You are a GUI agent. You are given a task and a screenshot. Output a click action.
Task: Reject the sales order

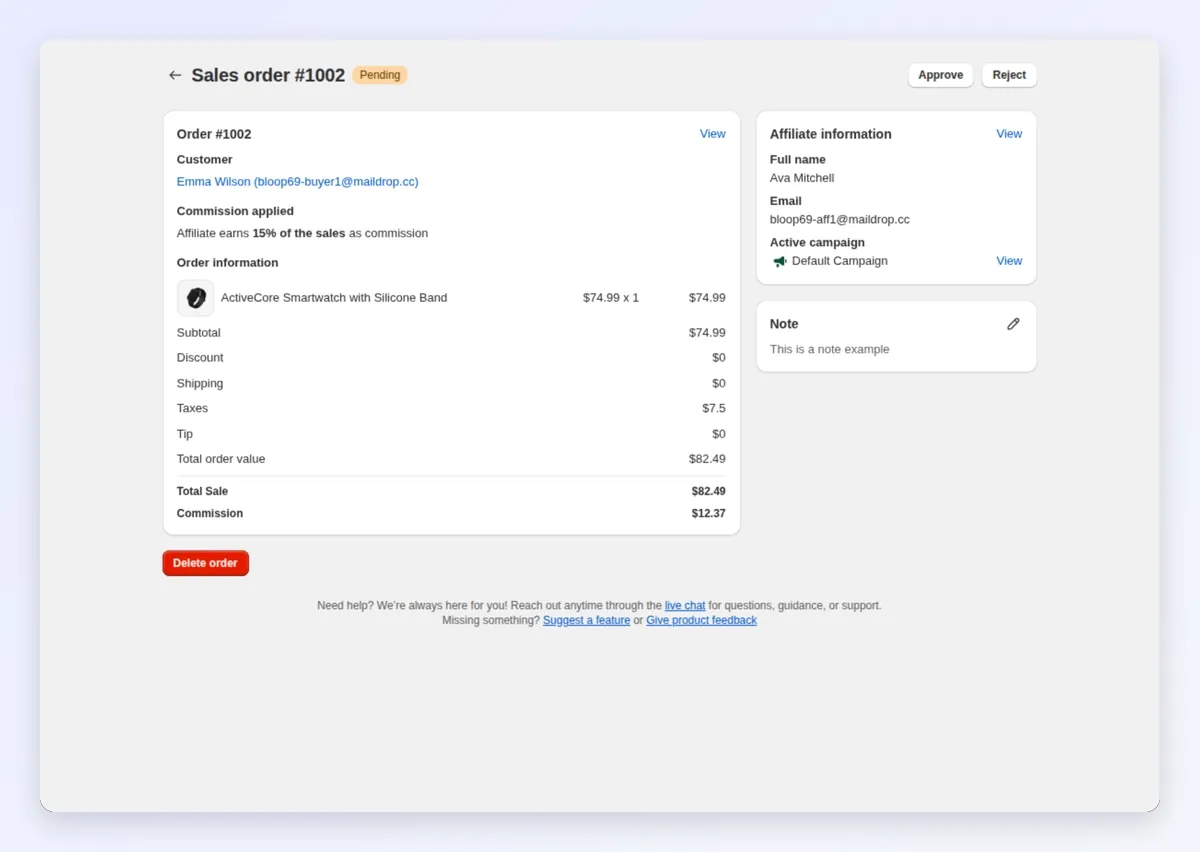tap(1009, 75)
